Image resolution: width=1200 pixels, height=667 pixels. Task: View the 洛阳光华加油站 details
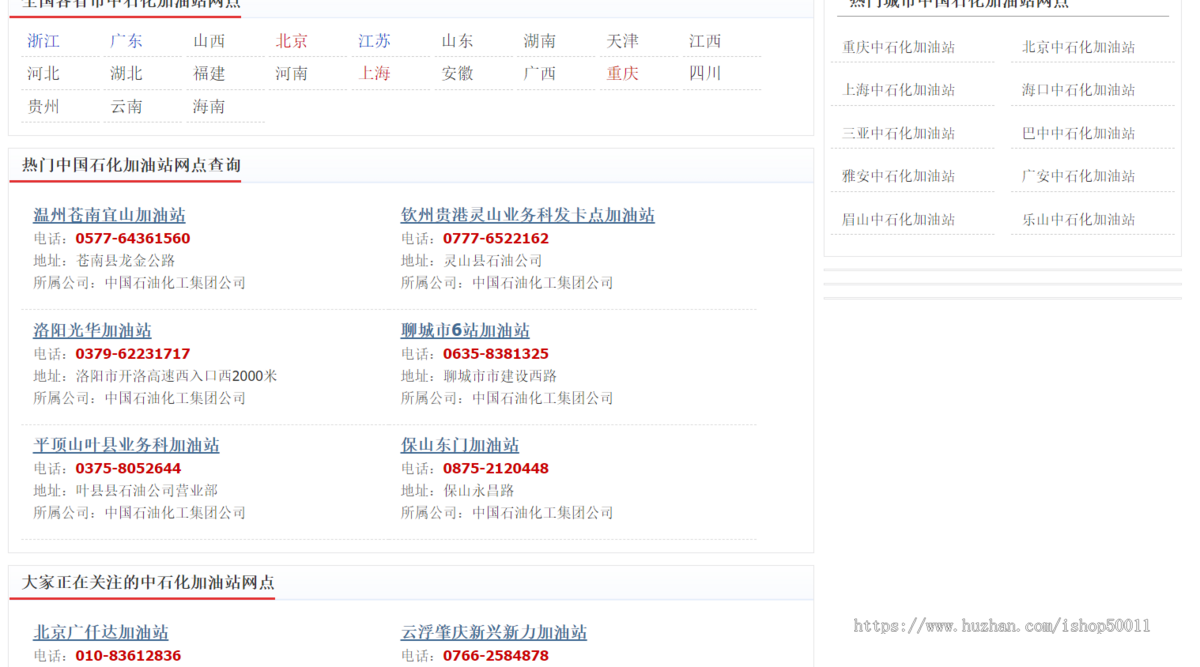[92, 330]
